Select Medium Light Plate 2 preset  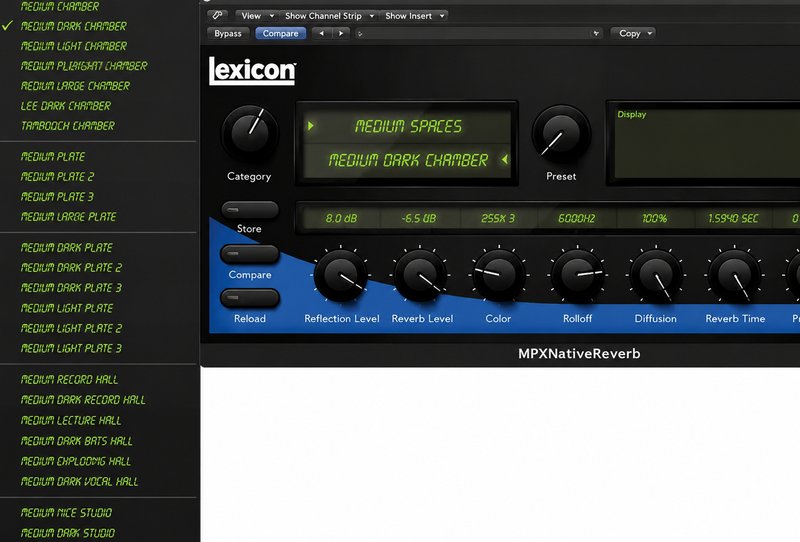coord(71,328)
